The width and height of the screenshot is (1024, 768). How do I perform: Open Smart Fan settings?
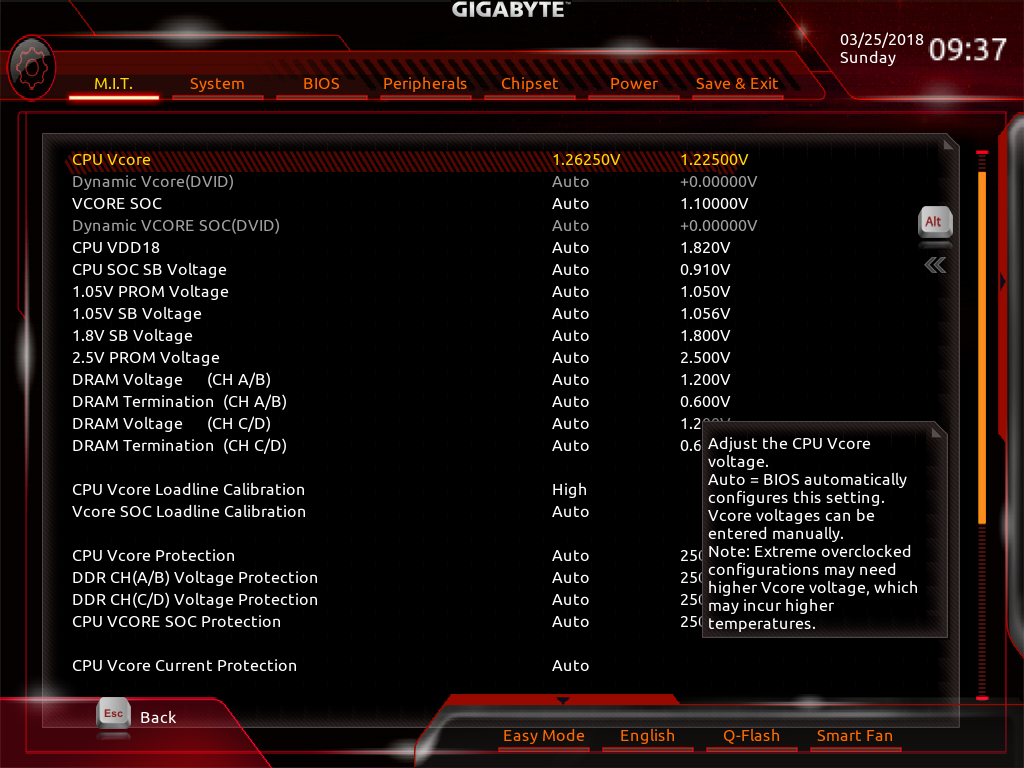coord(855,735)
